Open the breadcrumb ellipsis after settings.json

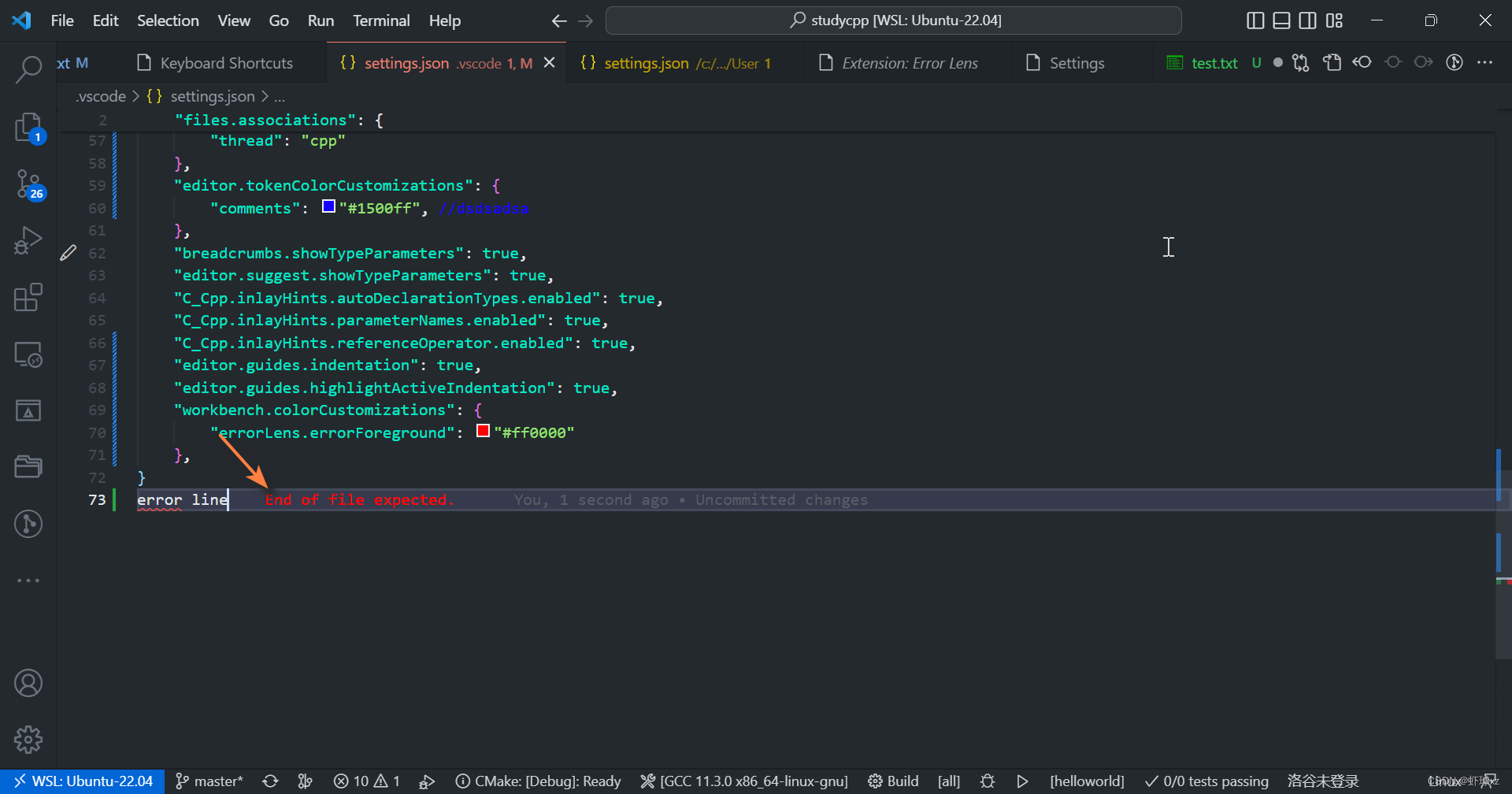coord(280,96)
